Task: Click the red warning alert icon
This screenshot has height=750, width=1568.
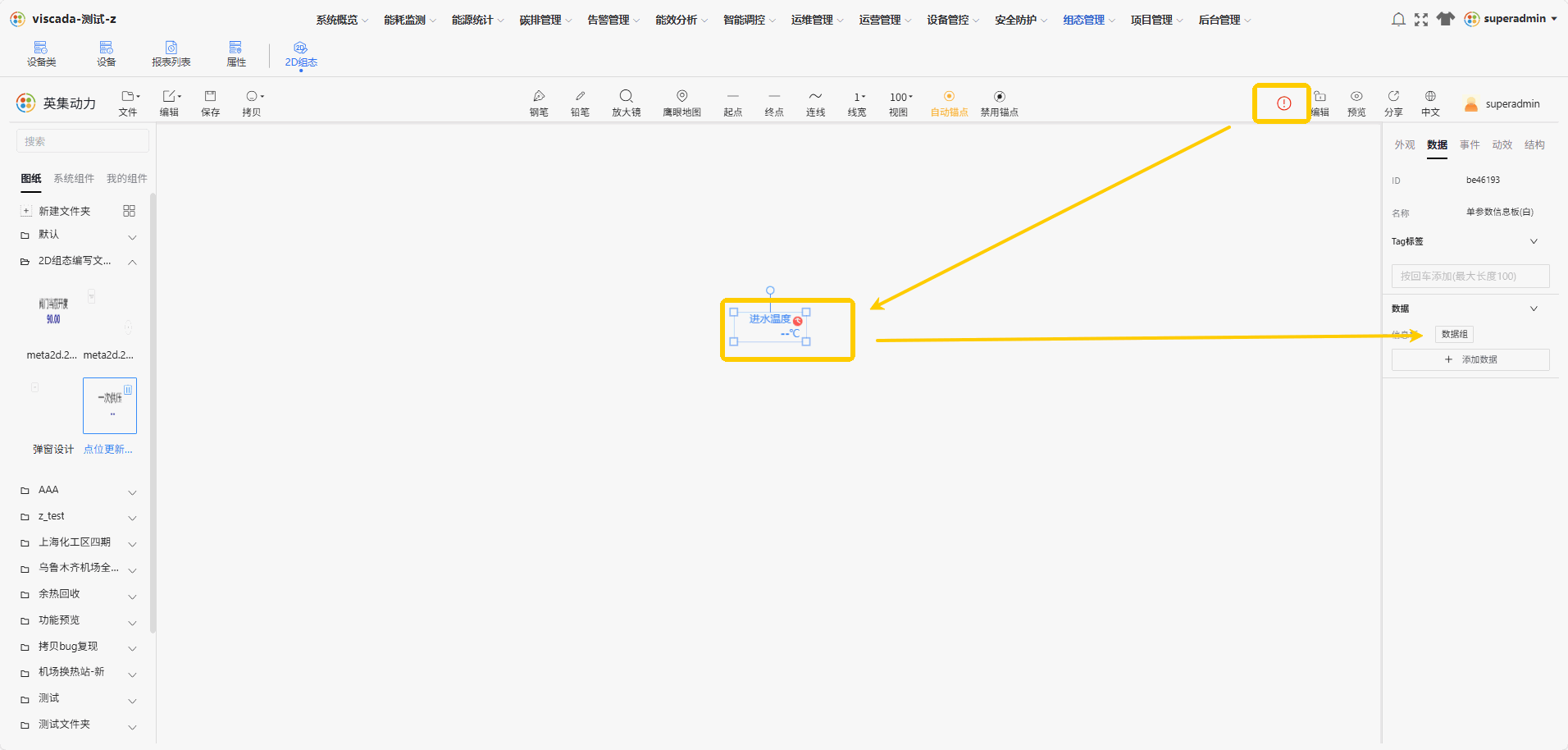Action: (x=1284, y=103)
